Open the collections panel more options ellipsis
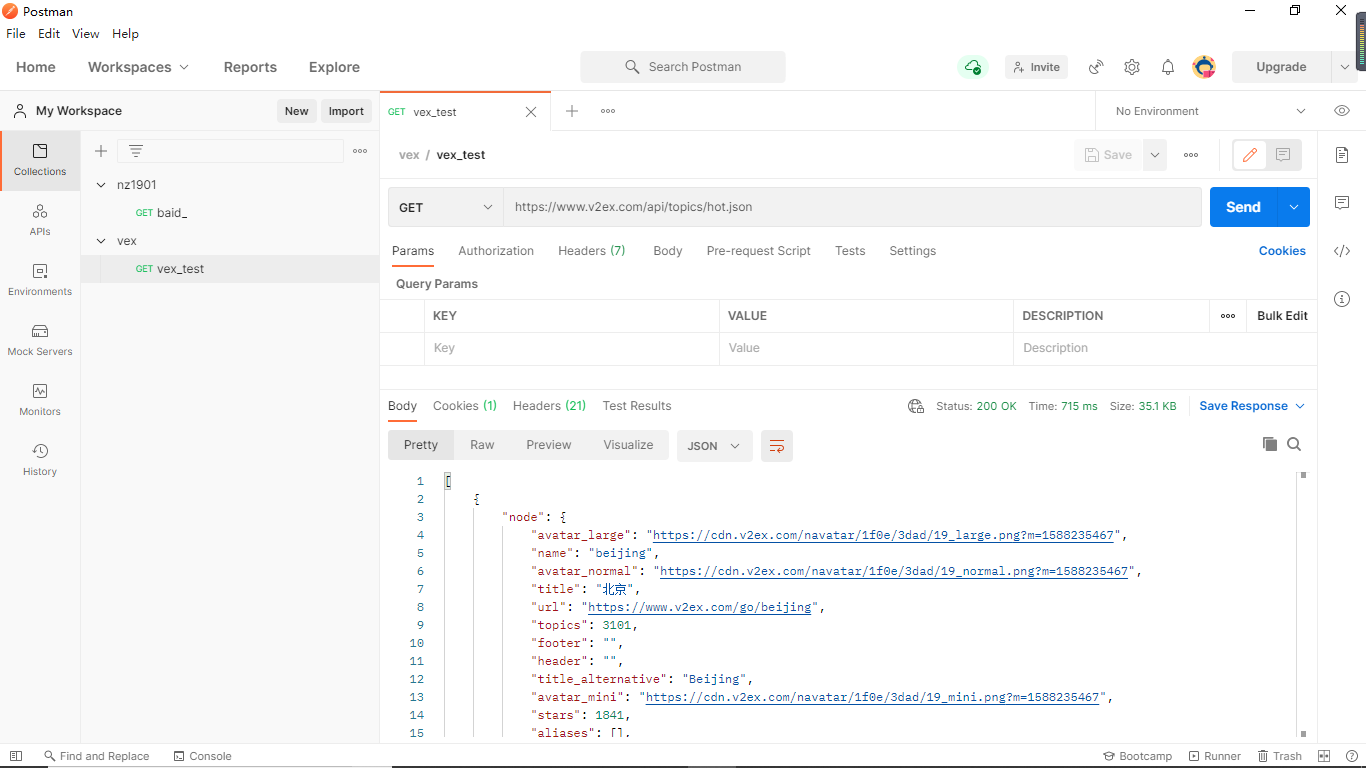 click(361, 151)
